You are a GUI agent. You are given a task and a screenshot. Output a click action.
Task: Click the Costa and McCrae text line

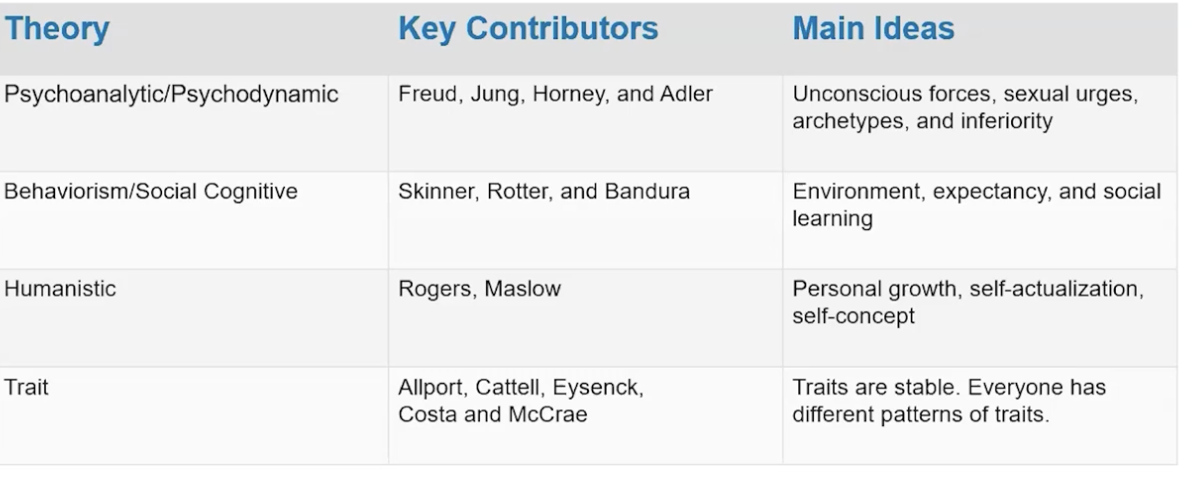[x=493, y=415]
